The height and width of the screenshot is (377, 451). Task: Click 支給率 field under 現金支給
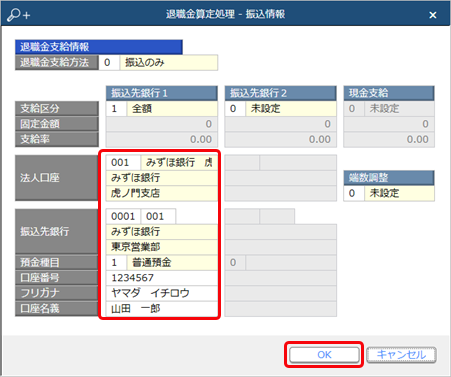pyautogui.click(x=389, y=139)
